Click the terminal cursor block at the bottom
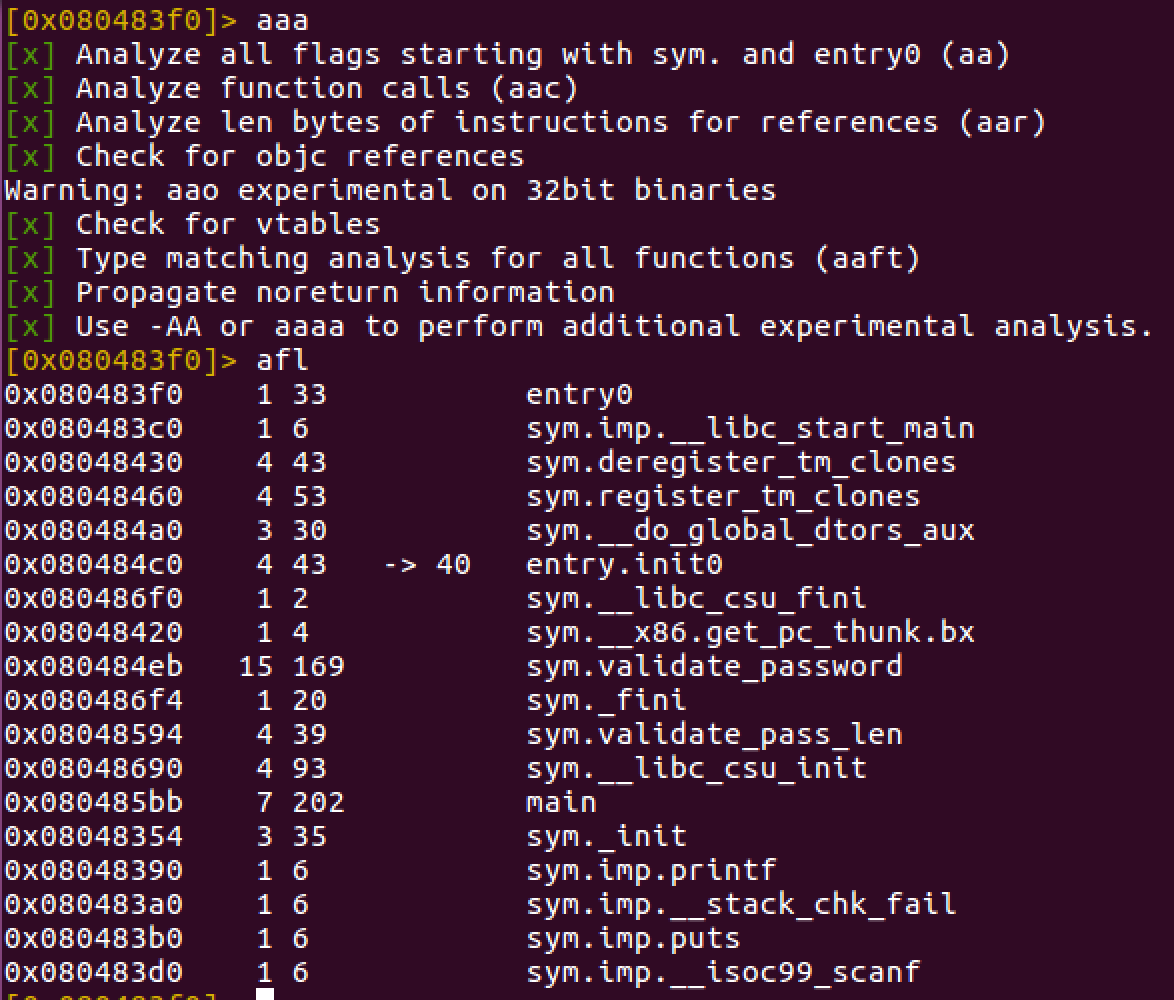The width and height of the screenshot is (1174, 1000). pyautogui.click(x=264, y=995)
